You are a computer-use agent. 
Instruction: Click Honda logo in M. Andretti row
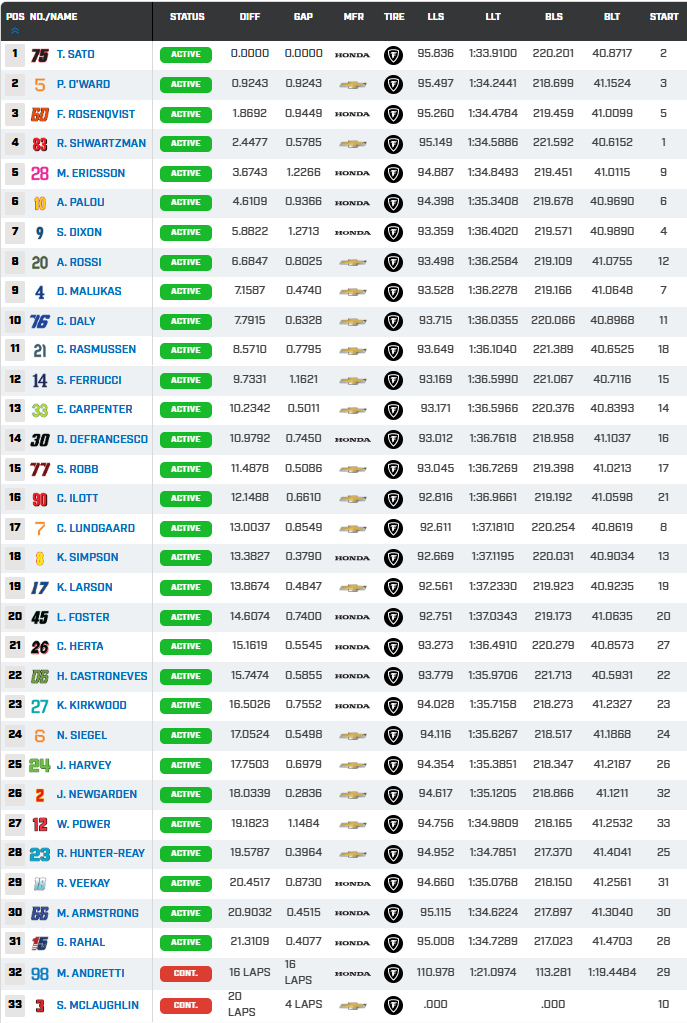[352, 973]
